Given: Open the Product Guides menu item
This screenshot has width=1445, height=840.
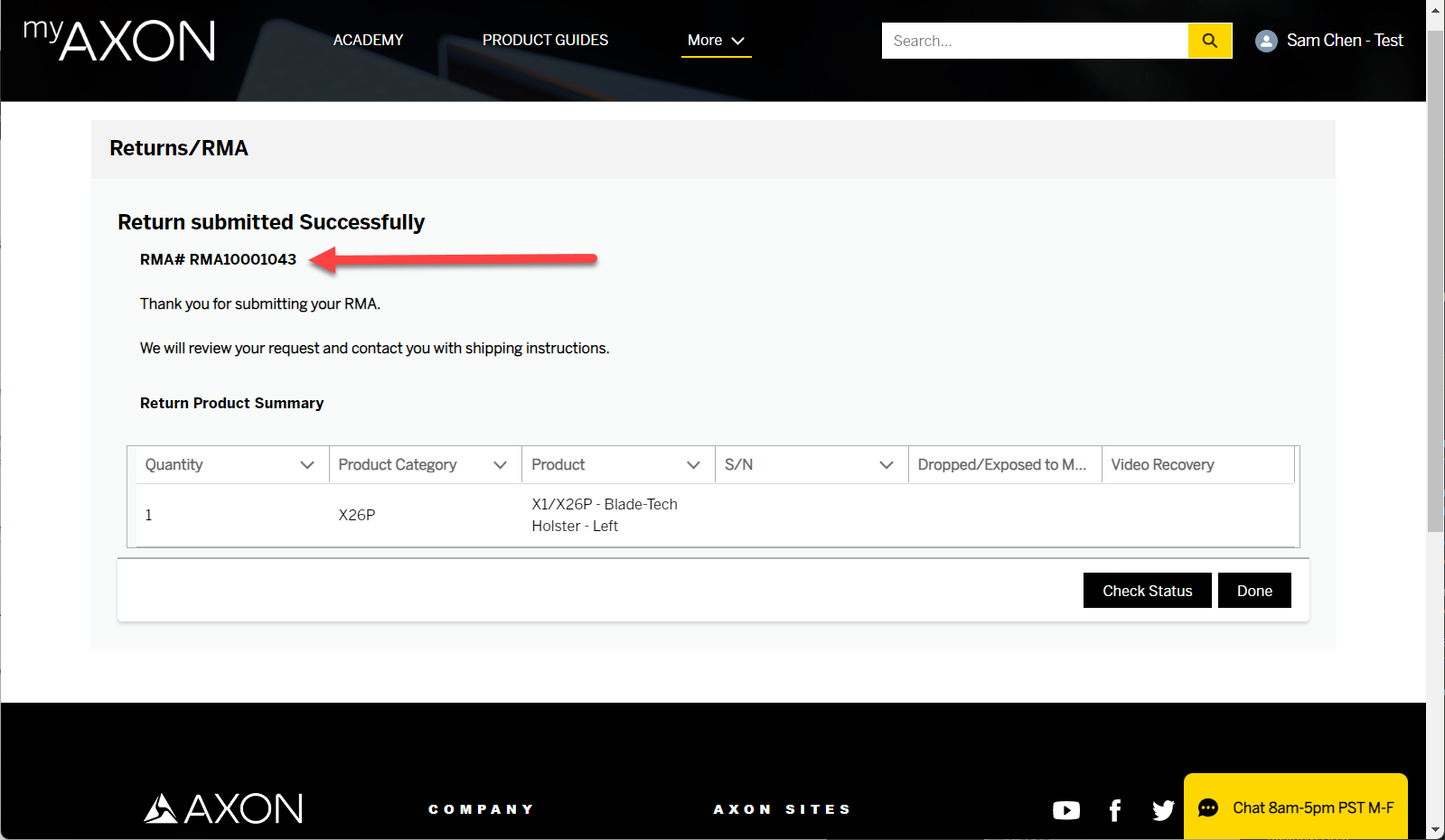Looking at the screenshot, I should coord(545,41).
